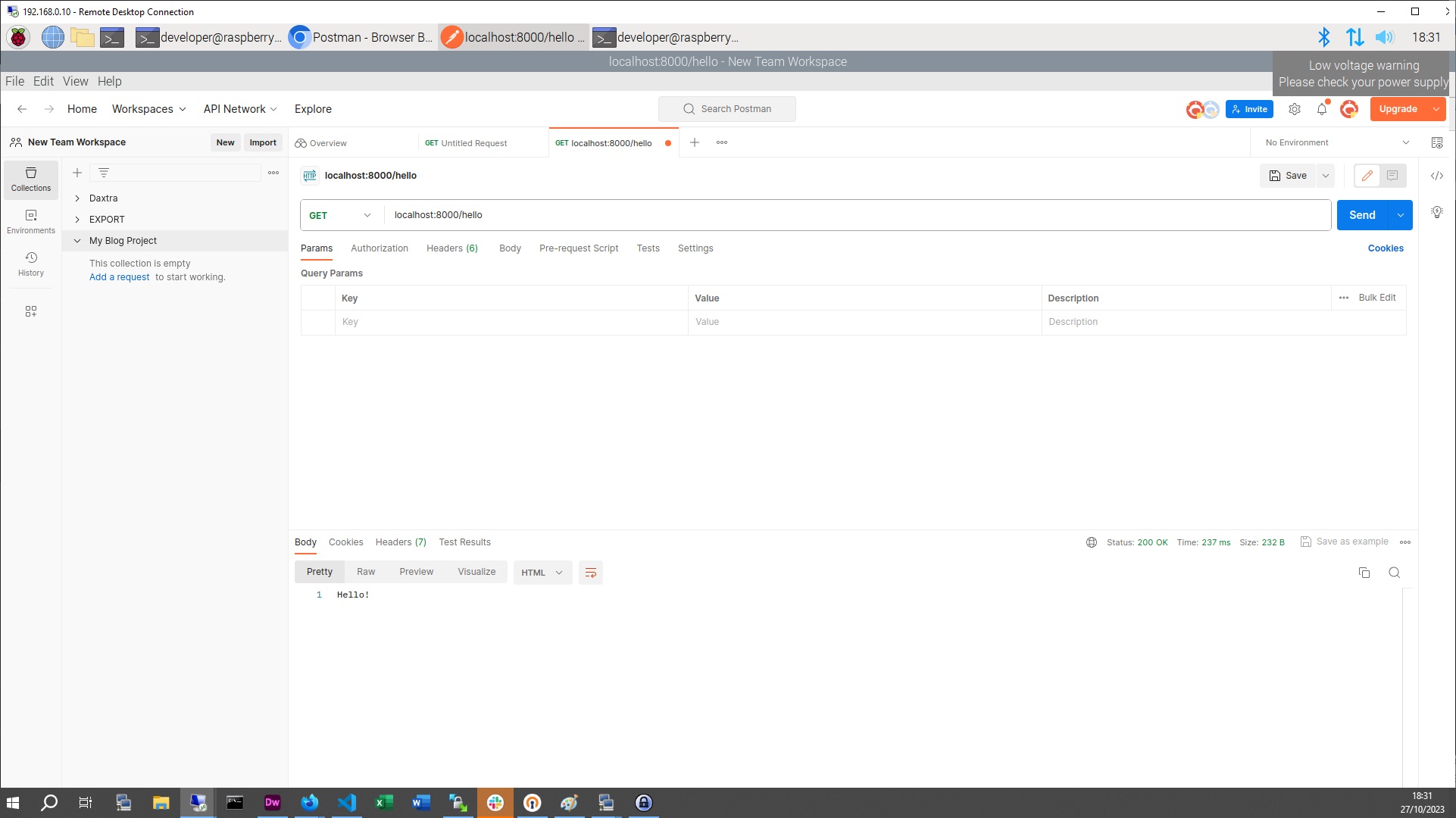This screenshot has height=818, width=1456.
Task: Open the HTTP method GET dropdown
Action: (x=340, y=215)
